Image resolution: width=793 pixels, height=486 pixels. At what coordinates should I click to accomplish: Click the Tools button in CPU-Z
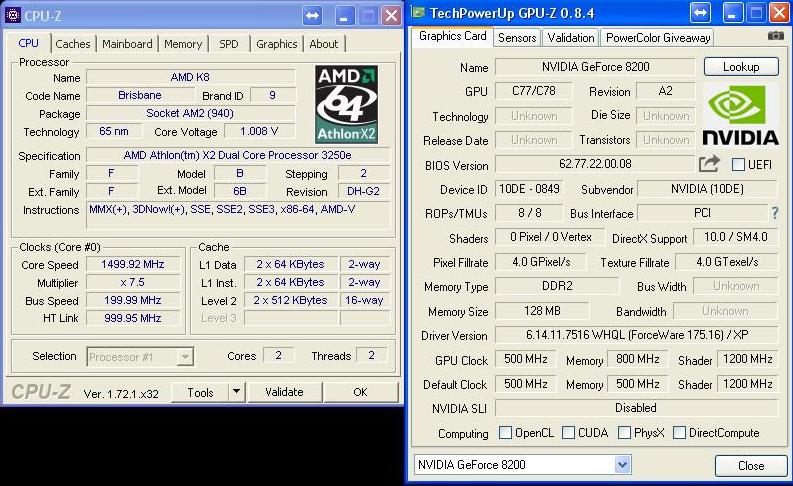click(200, 392)
